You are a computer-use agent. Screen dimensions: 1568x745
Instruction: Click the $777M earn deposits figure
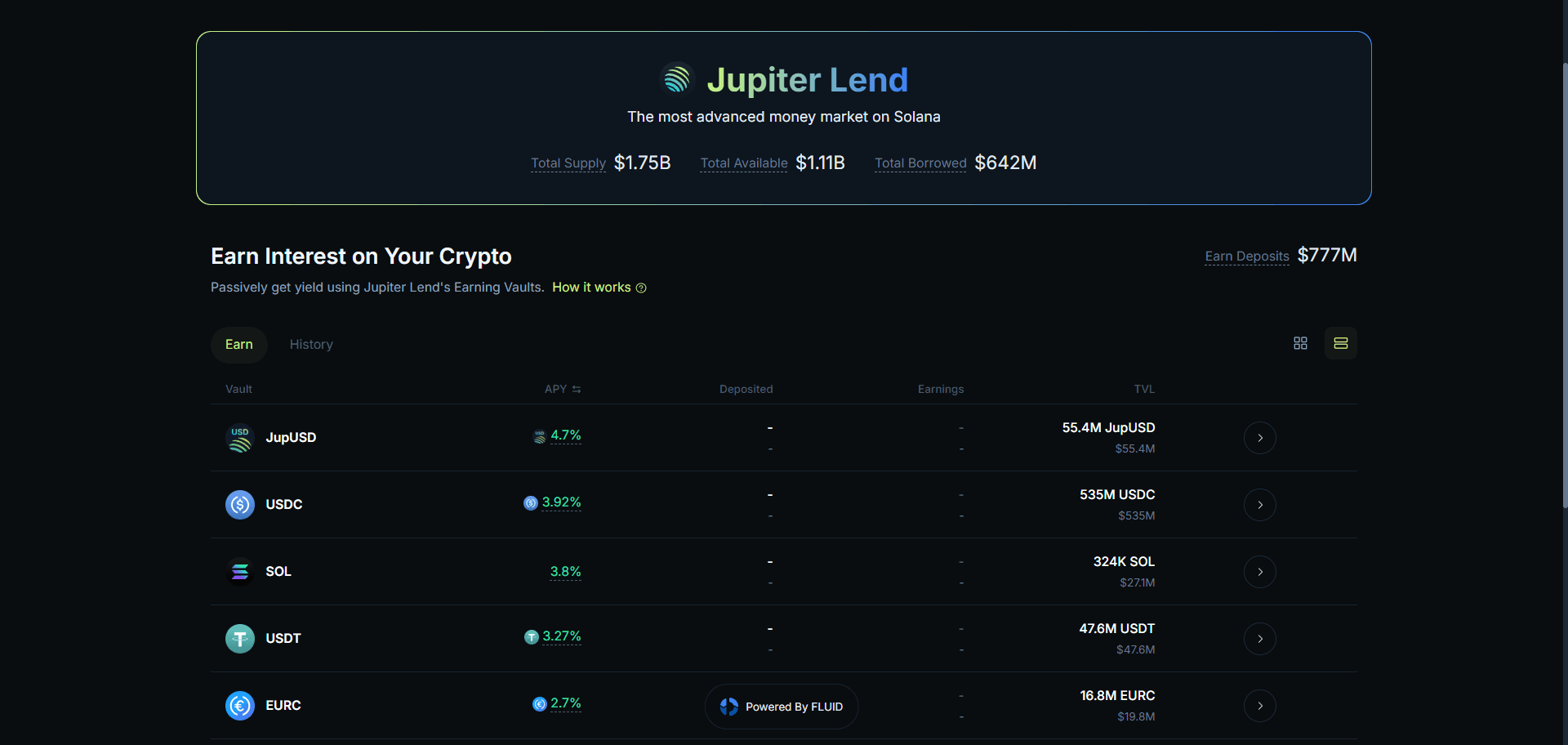(1327, 256)
